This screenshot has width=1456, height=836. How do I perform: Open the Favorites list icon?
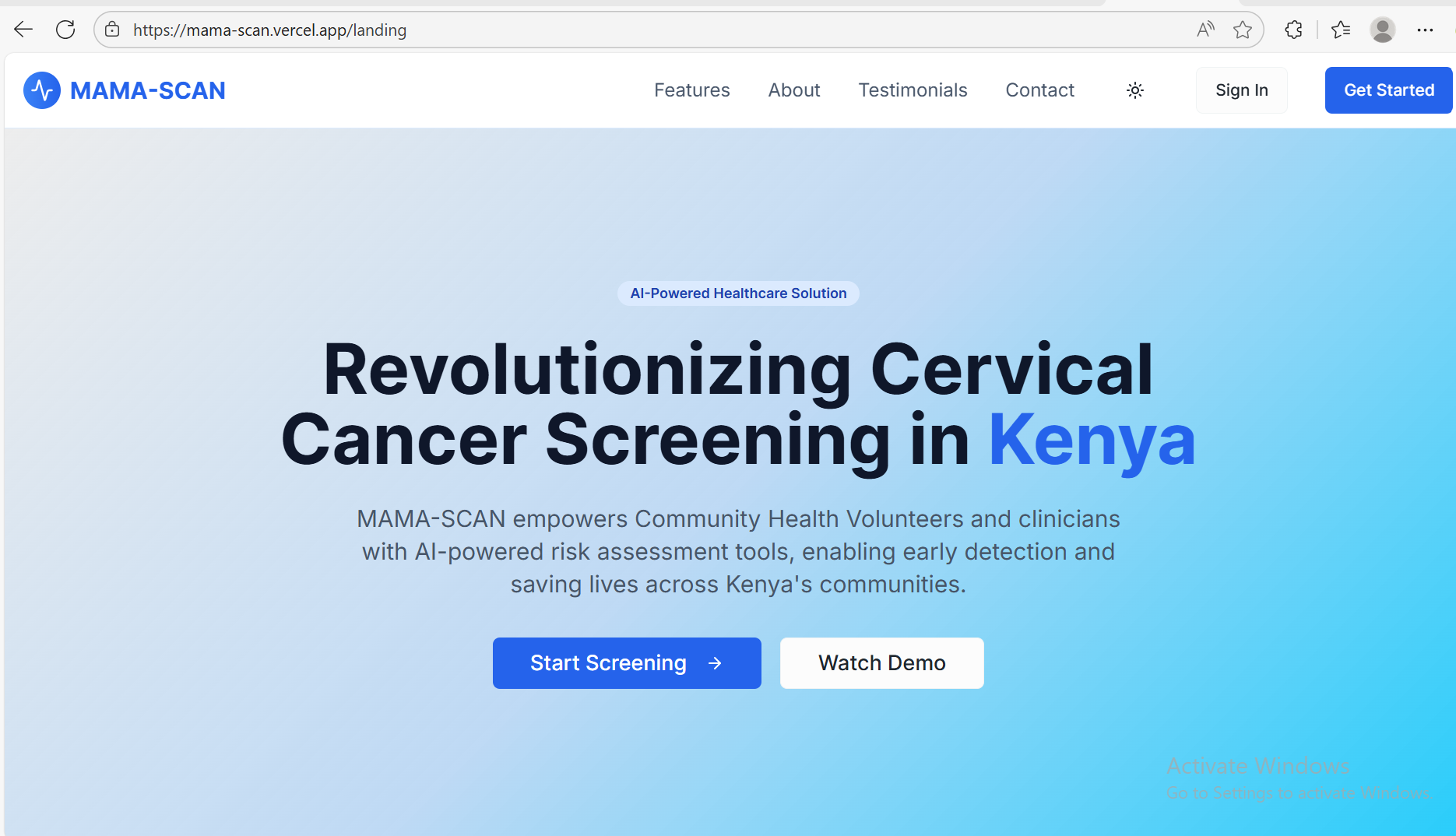tap(1341, 30)
